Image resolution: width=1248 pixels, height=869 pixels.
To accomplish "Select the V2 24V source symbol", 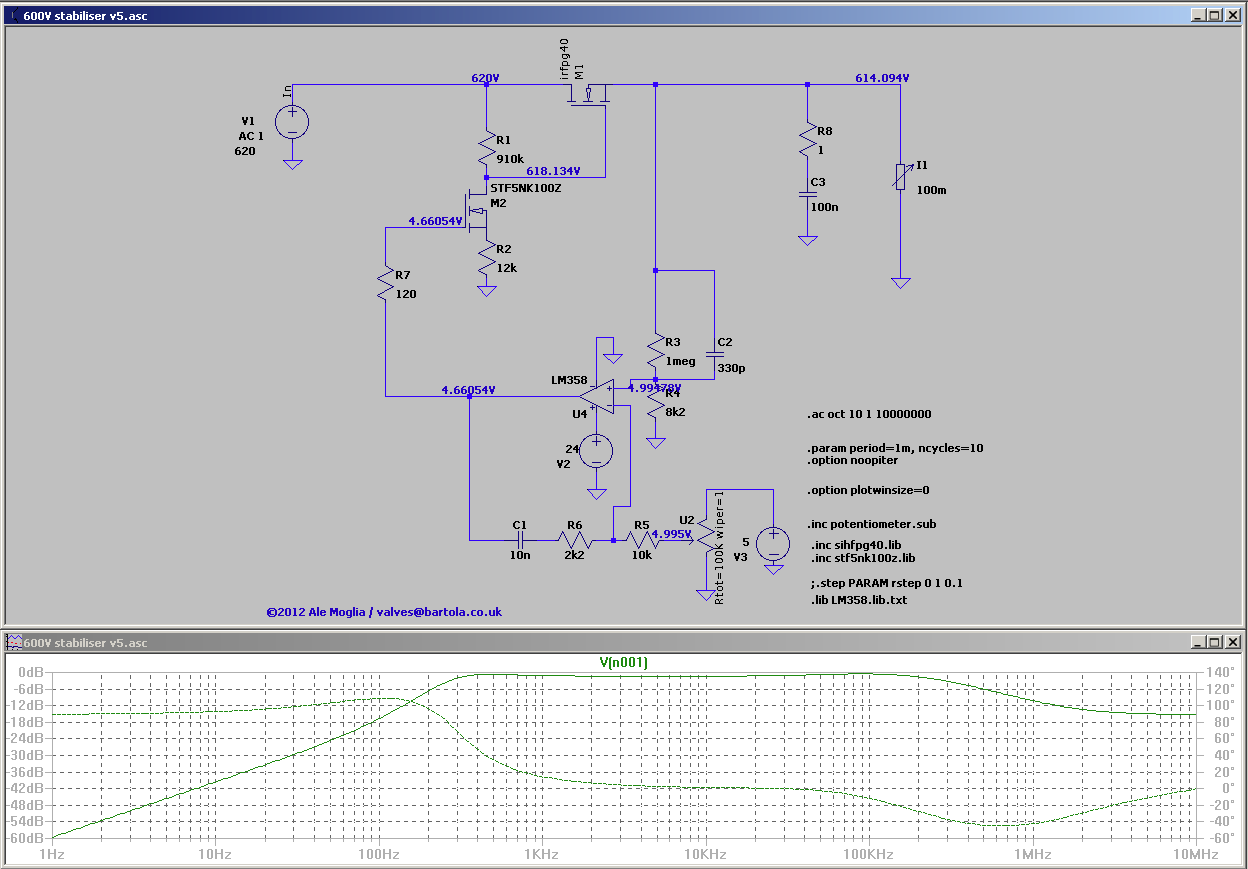I will [x=597, y=451].
